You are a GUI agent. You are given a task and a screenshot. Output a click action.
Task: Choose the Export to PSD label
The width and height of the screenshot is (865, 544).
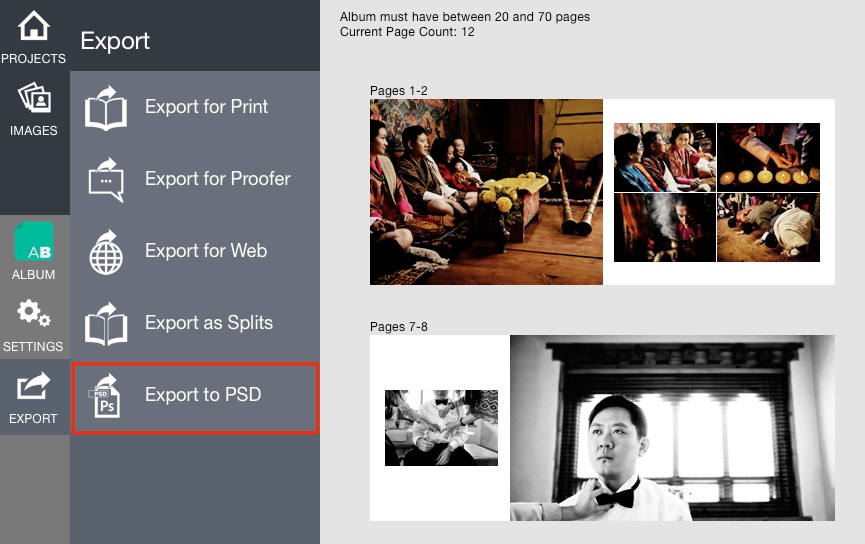pyautogui.click(x=203, y=394)
